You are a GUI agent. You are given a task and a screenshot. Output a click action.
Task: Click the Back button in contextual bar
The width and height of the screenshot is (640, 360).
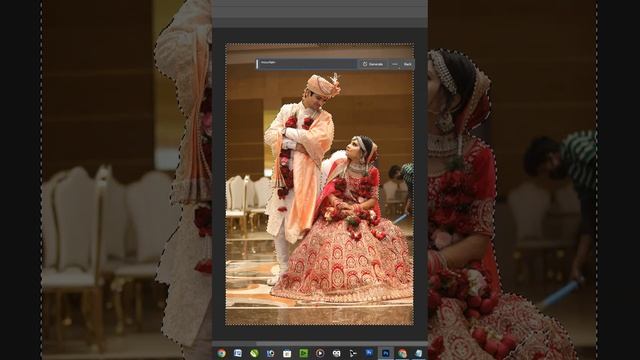coord(407,64)
